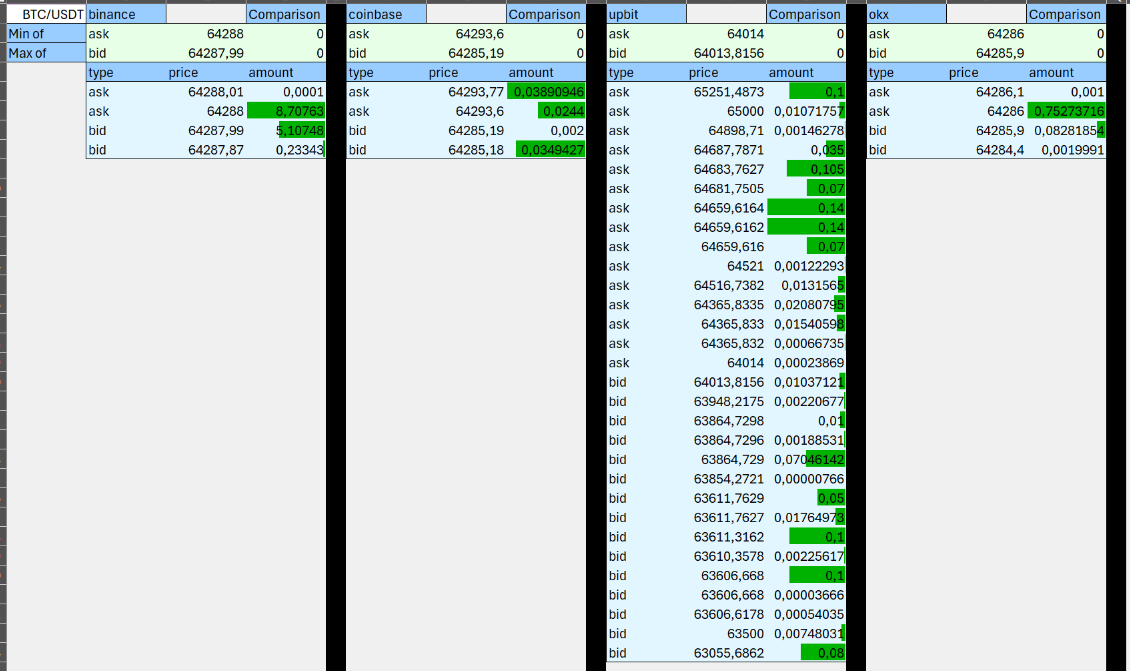The width and height of the screenshot is (1130, 671).
Task: Click upbit bid price 63611,3162
Action: pyautogui.click(x=726, y=538)
